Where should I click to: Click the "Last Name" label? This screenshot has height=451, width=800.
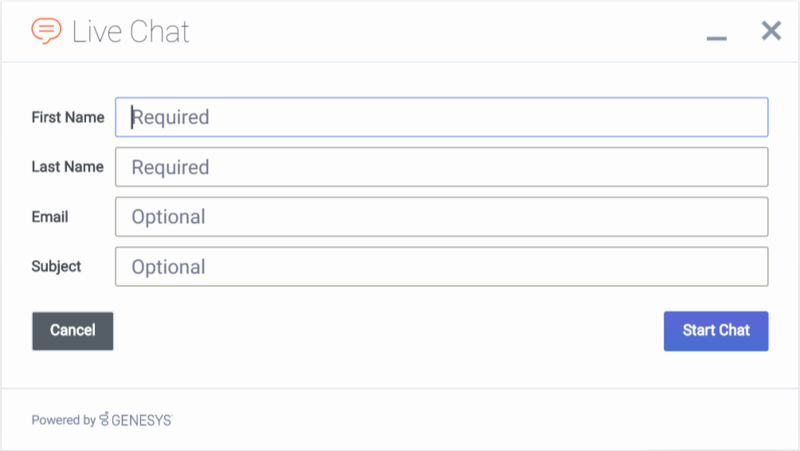[x=68, y=167]
